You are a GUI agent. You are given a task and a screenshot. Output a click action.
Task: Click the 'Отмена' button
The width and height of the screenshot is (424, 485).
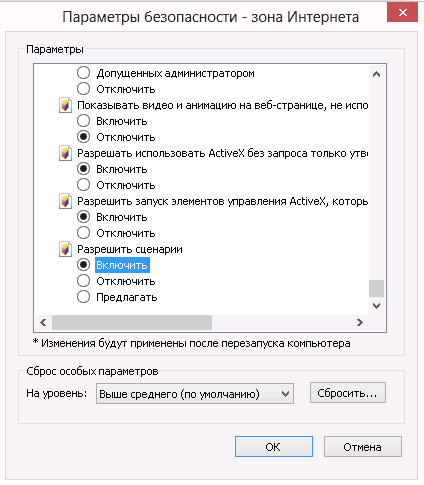pos(363,447)
